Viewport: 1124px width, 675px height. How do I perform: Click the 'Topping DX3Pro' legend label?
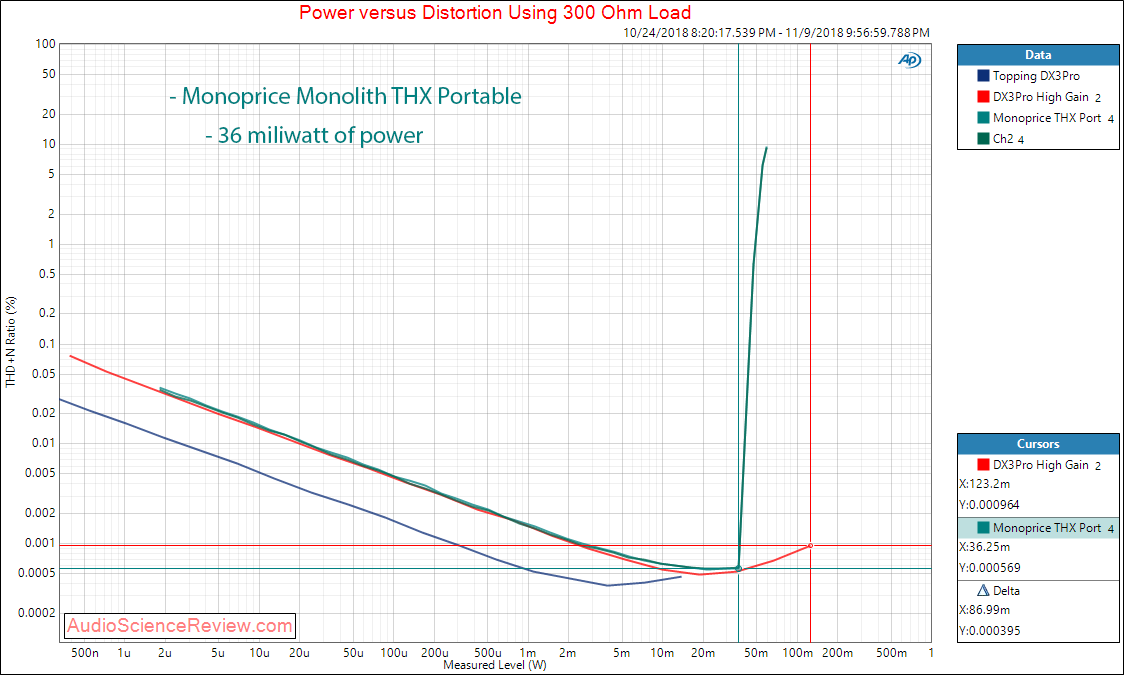tap(1036, 76)
